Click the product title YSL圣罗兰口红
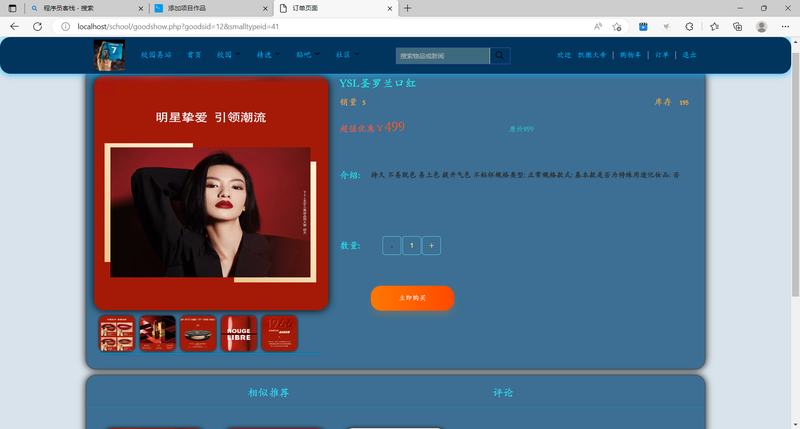The height and width of the screenshot is (429, 800). pos(378,83)
